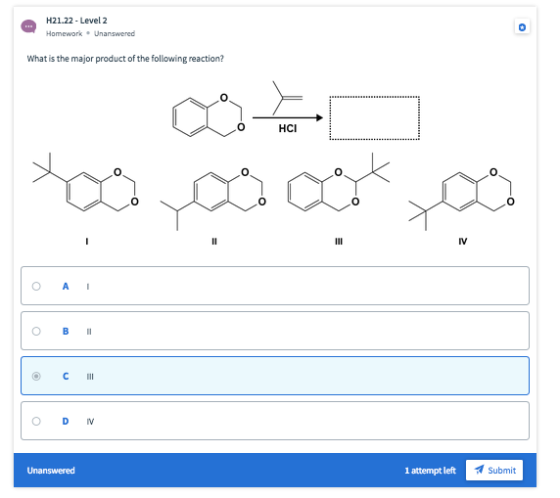Viewport: 560px width, 498px height.
Task: Click the blue settings icon at top right
Action: 522,27
